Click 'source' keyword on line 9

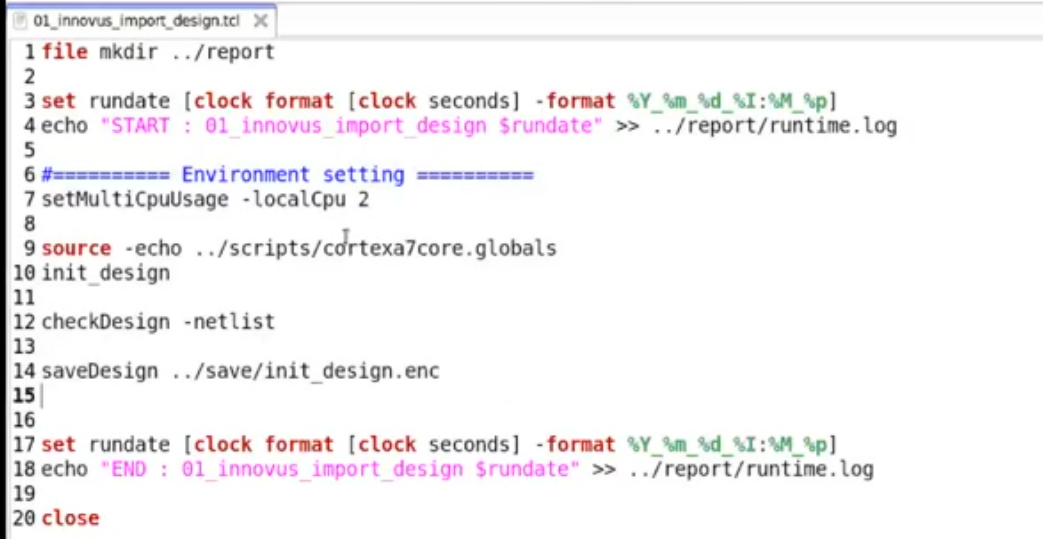tap(76, 249)
